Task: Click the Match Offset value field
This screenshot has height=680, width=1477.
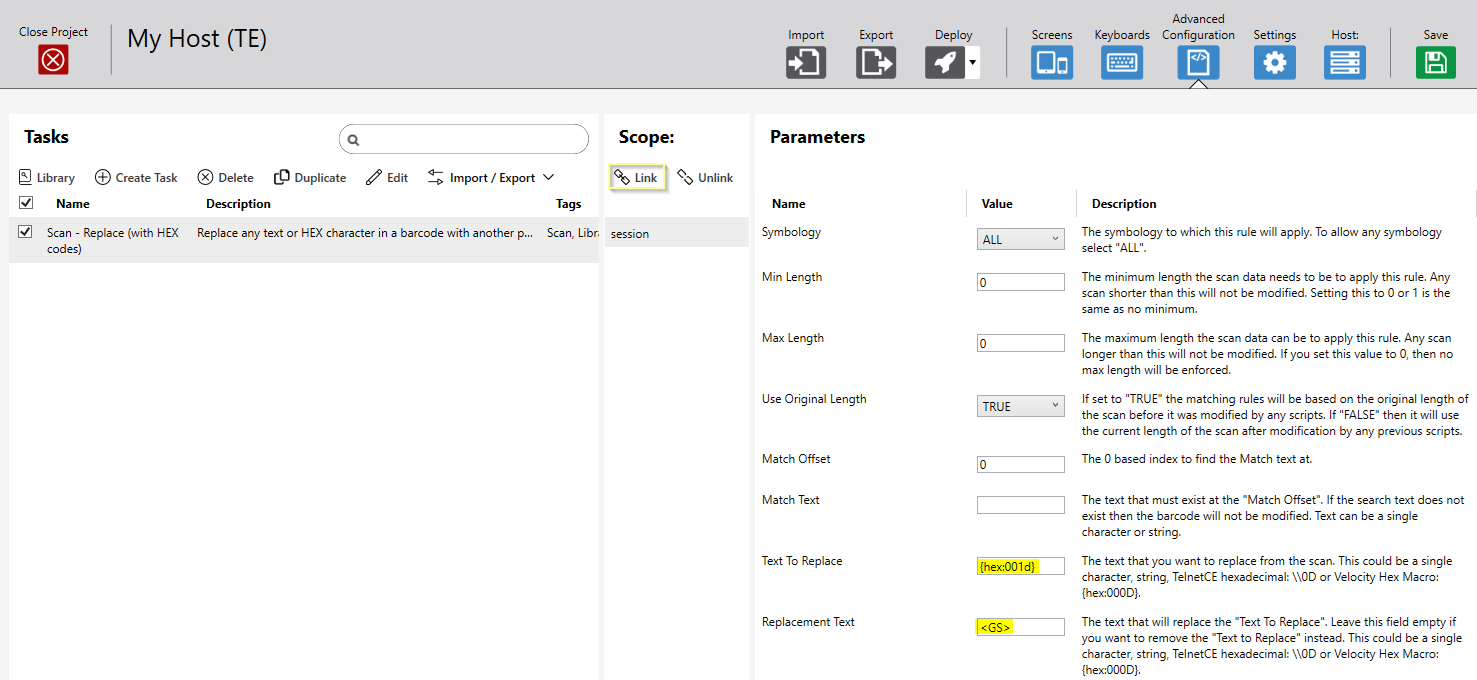Action: click(1021, 465)
